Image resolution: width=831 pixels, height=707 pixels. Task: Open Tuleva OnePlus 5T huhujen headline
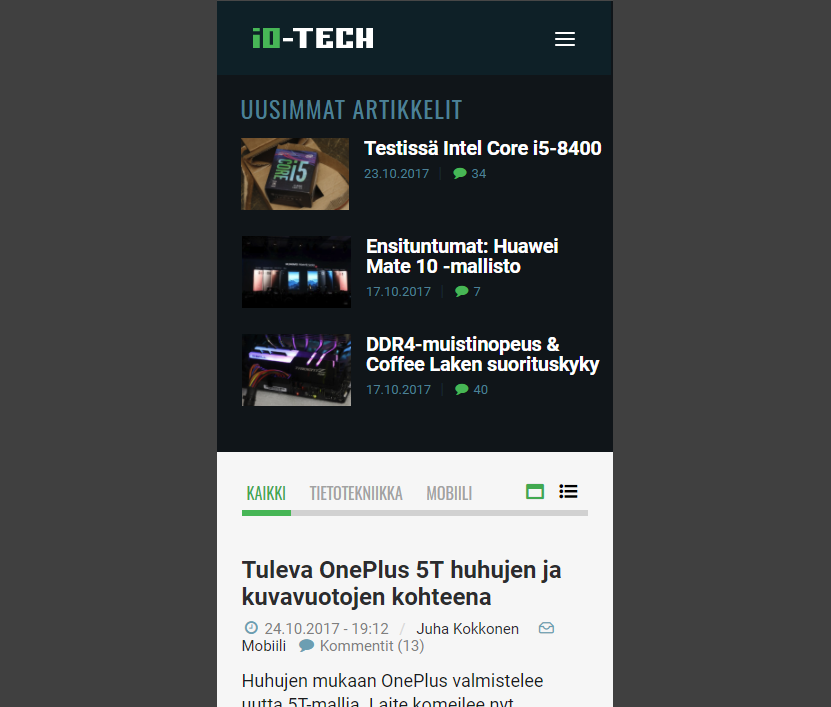click(x=401, y=584)
